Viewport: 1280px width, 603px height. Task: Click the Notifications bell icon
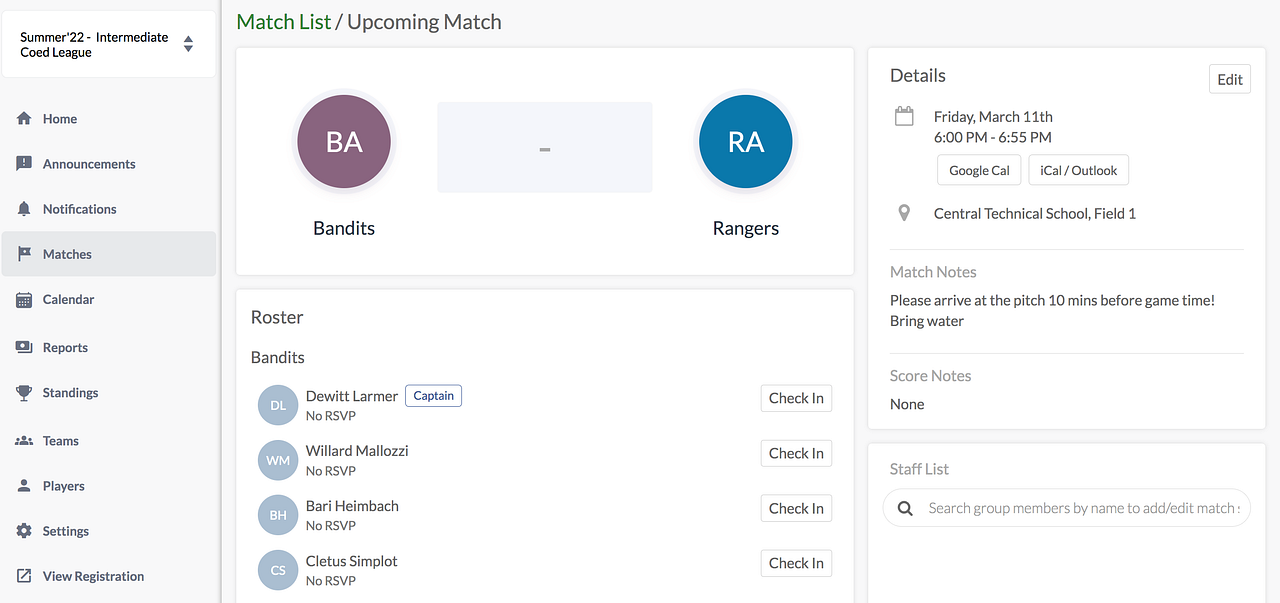pyautogui.click(x=24, y=208)
